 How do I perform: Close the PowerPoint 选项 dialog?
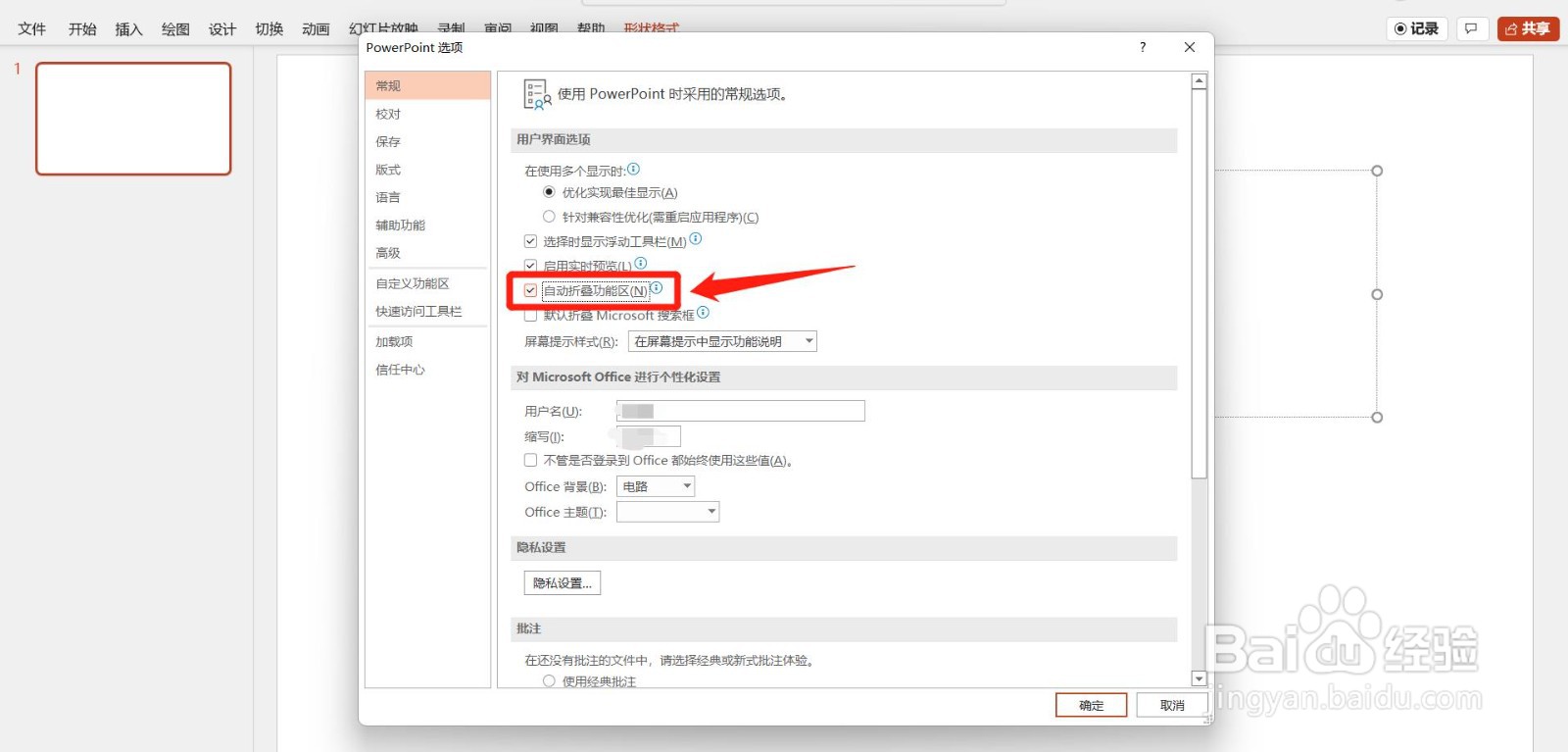pos(1190,47)
